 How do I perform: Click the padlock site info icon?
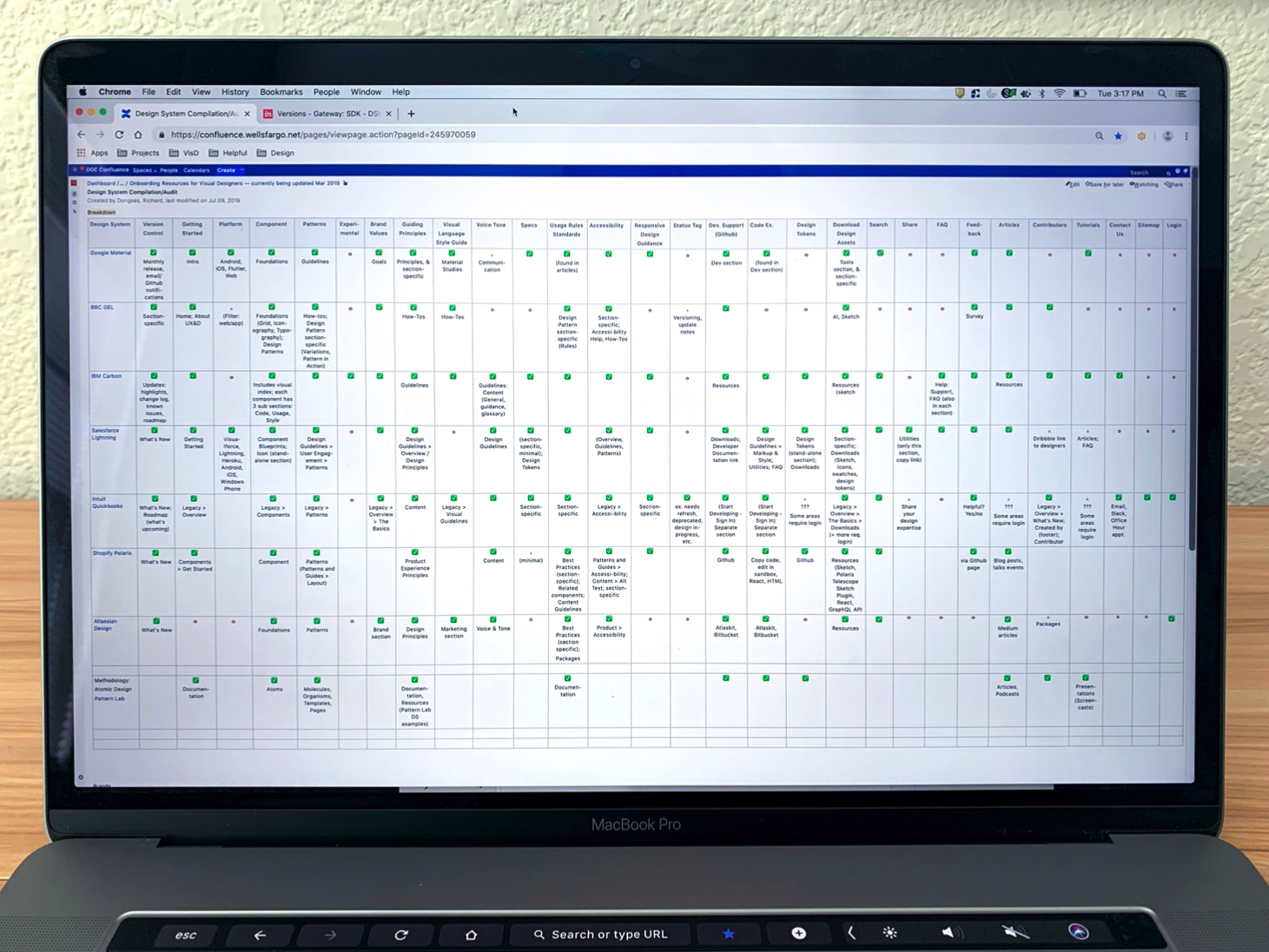click(162, 135)
